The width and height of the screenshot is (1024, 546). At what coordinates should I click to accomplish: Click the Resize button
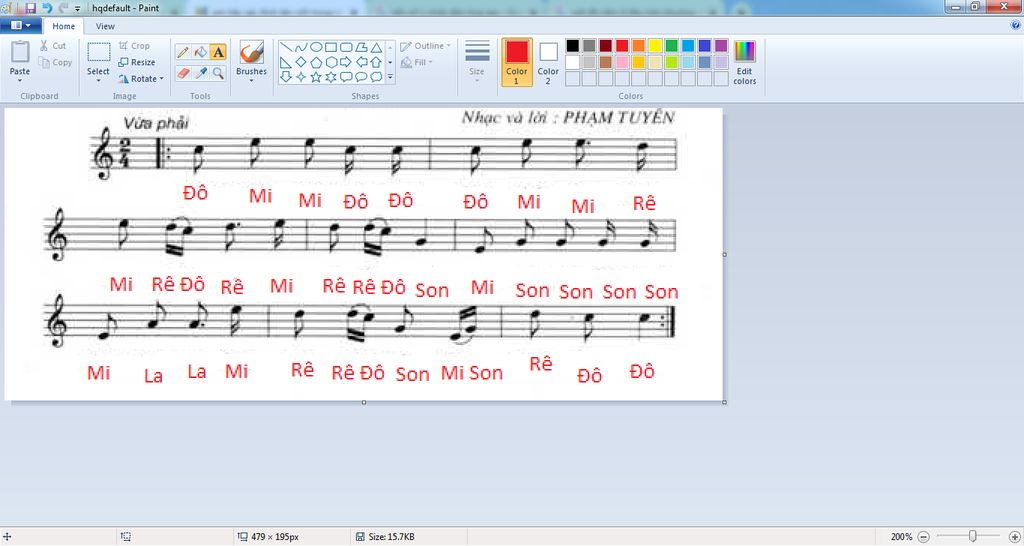[137, 62]
